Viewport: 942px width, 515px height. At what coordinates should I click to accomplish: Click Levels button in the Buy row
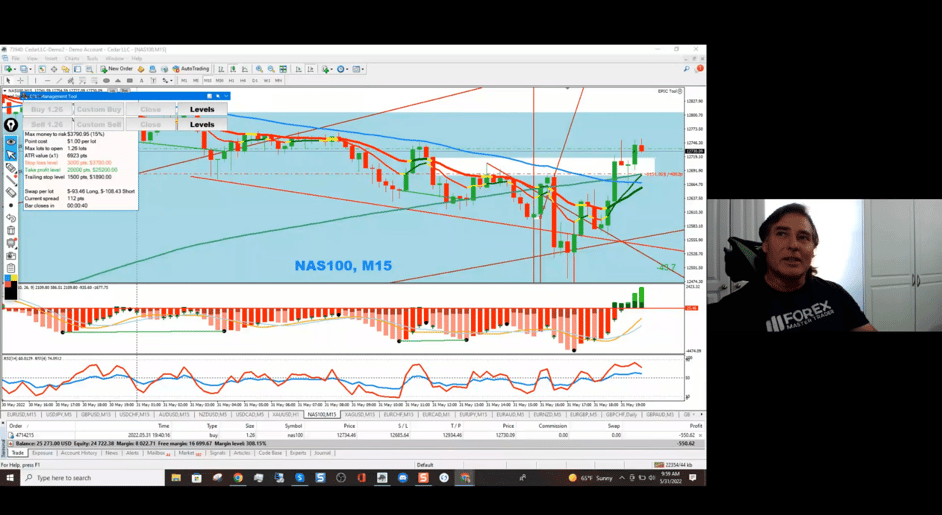click(x=202, y=109)
